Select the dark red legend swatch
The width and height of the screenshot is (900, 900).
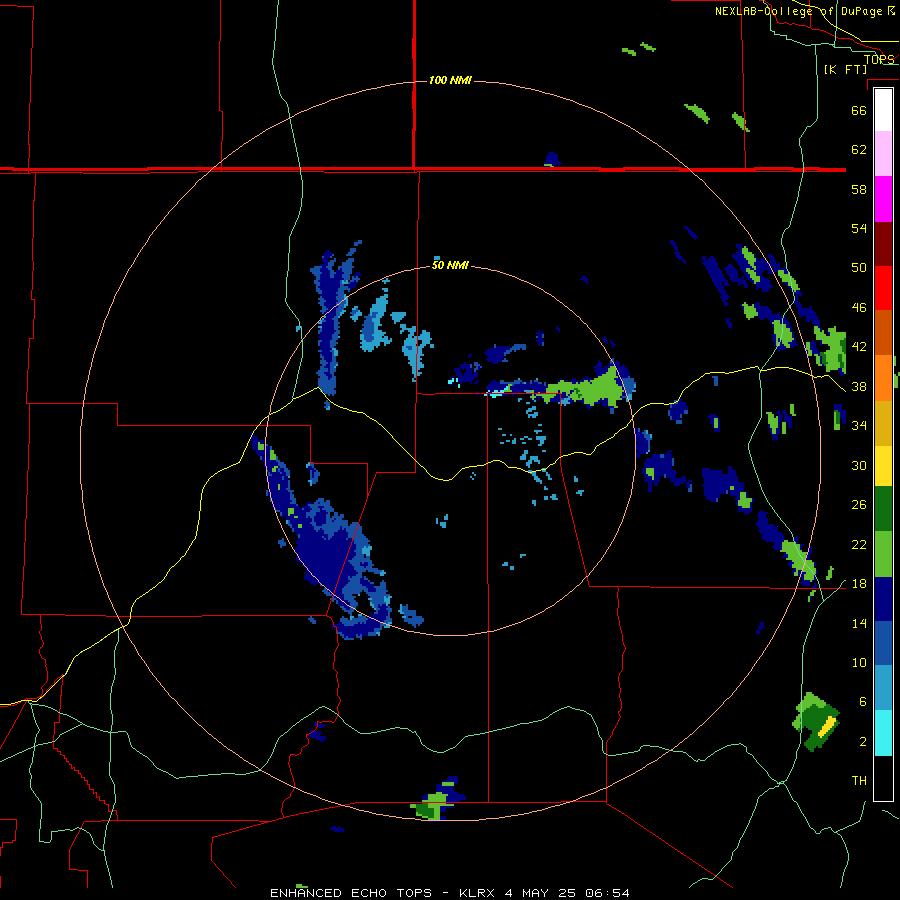[883, 243]
